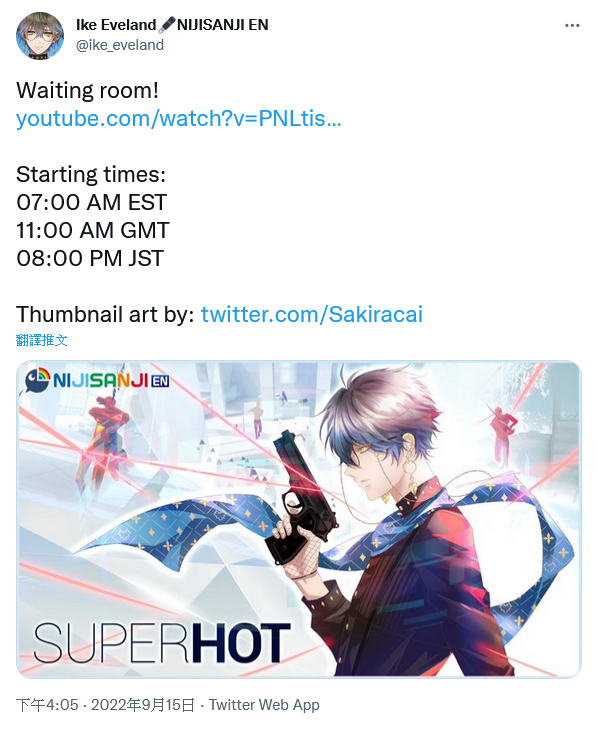Open the SUPERHOT thumbnail image

[x=299, y=519]
